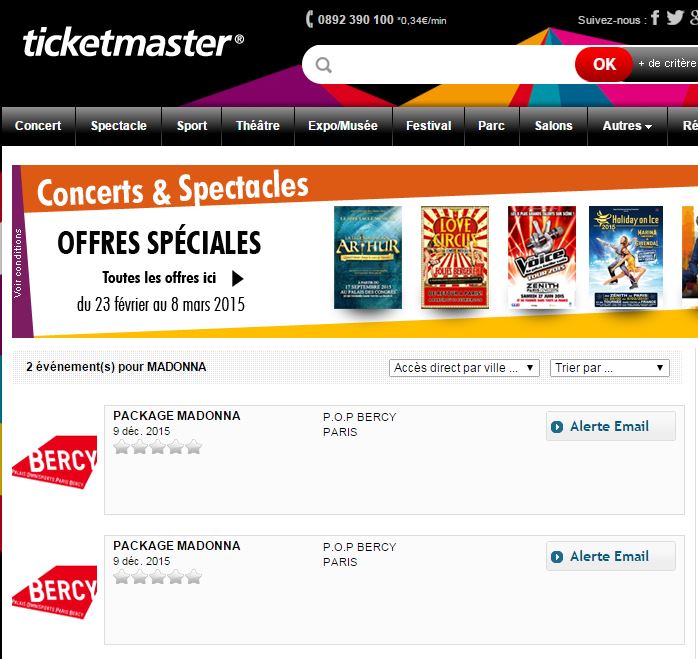This screenshot has width=698, height=659.
Task: Click the red OK search button
Action: point(604,64)
